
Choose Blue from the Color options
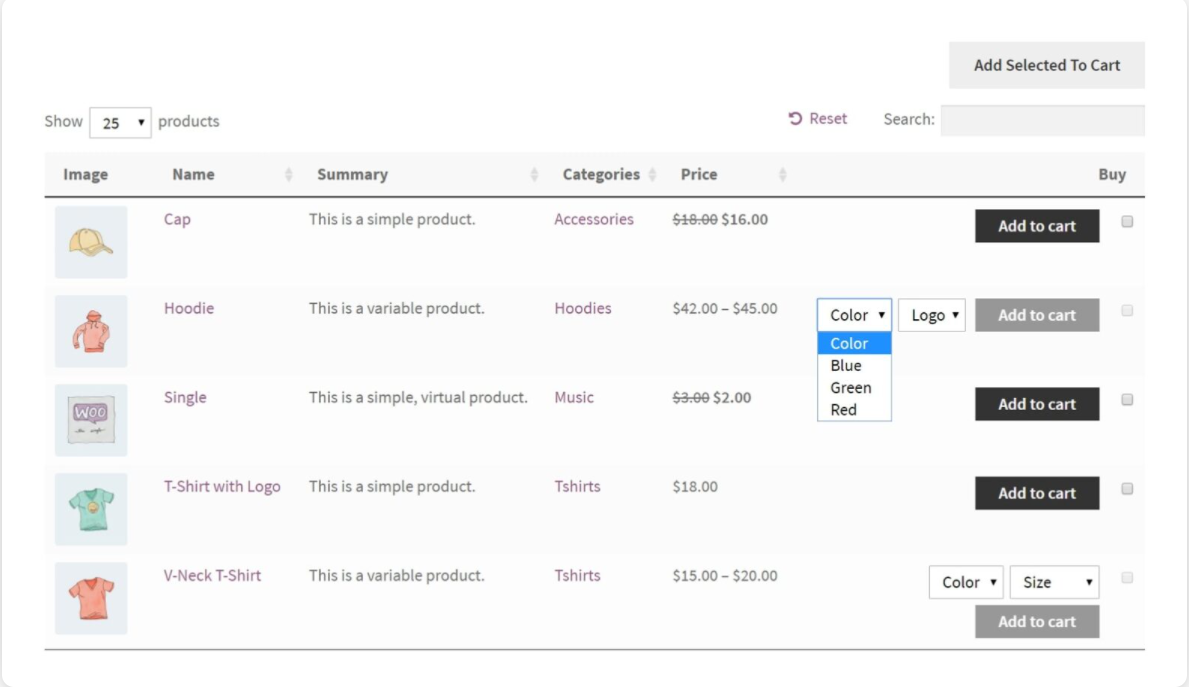(846, 366)
